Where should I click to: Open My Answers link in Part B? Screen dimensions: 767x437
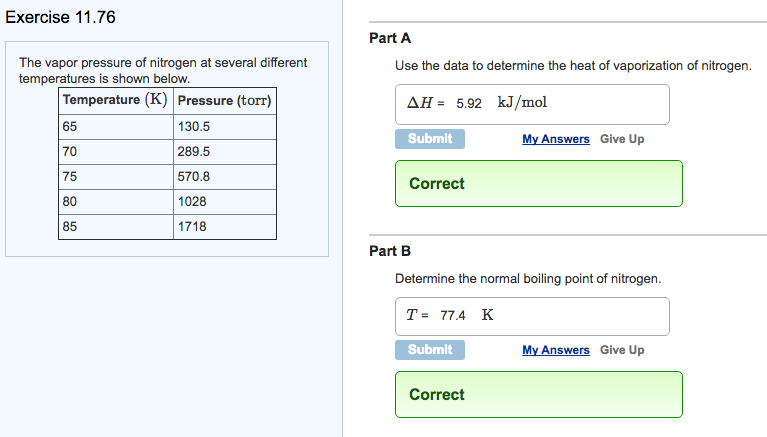(x=555, y=350)
